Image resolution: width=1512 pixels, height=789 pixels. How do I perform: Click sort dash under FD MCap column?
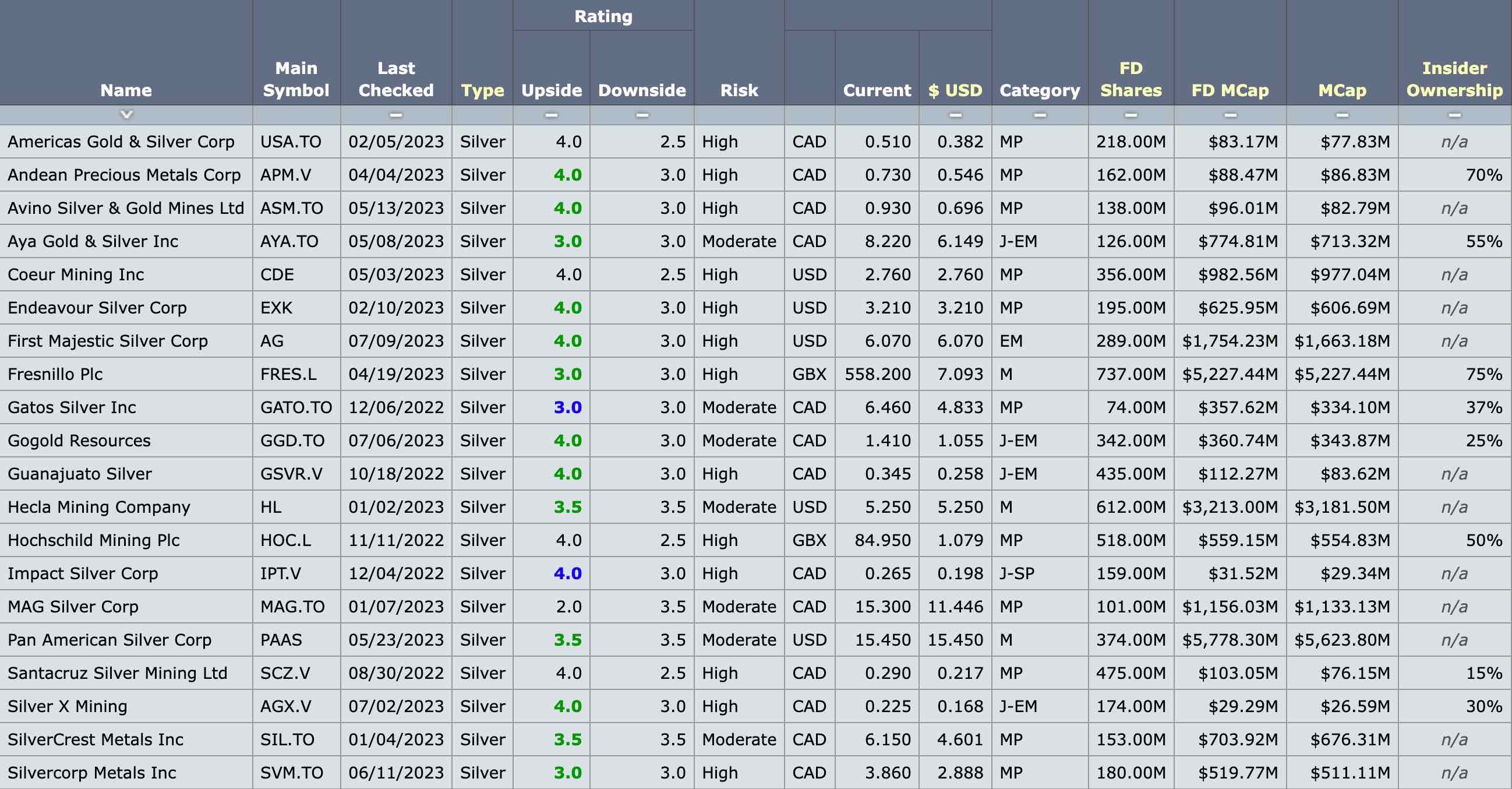pyautogui.click(x=1230, y=115)
